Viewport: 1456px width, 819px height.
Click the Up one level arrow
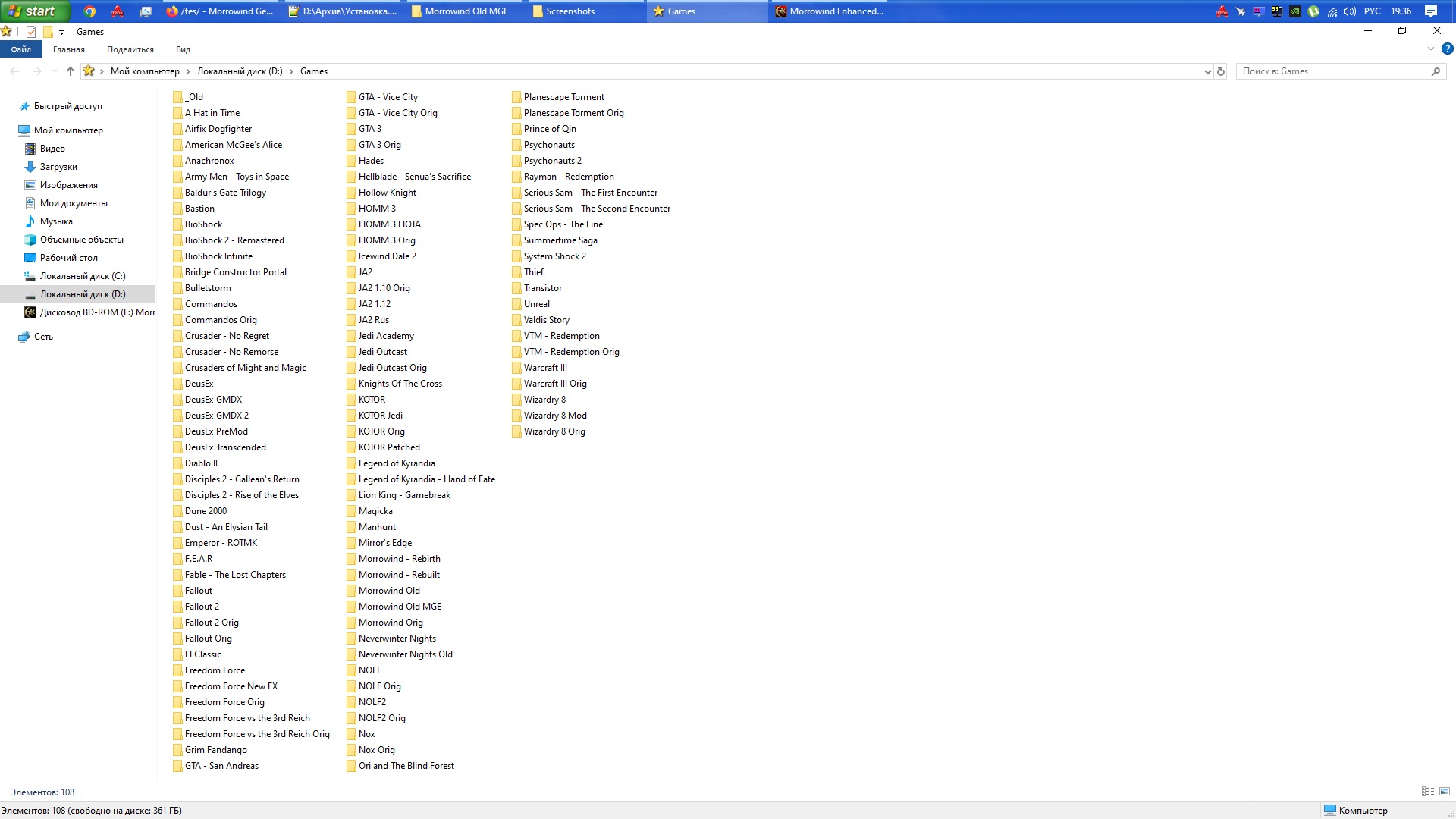[71, 71]
